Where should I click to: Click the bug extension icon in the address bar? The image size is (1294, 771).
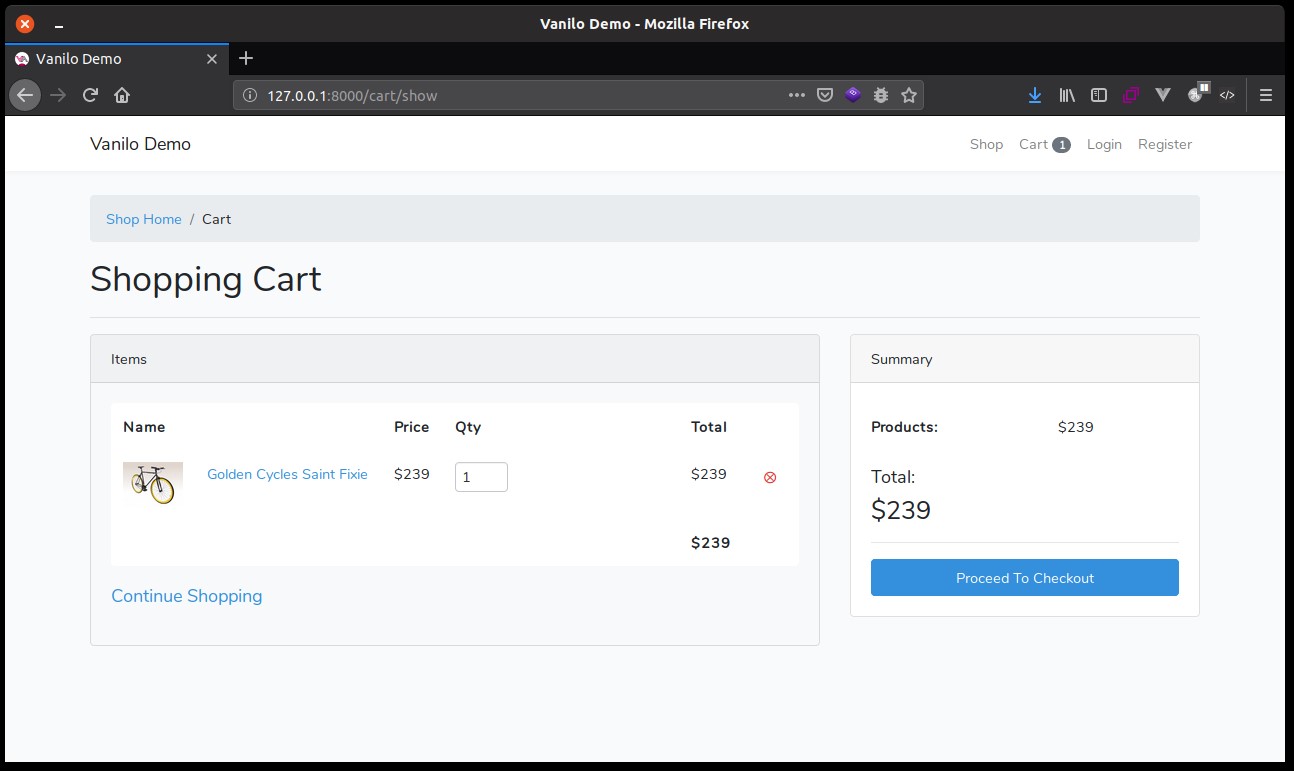point(880,95)
